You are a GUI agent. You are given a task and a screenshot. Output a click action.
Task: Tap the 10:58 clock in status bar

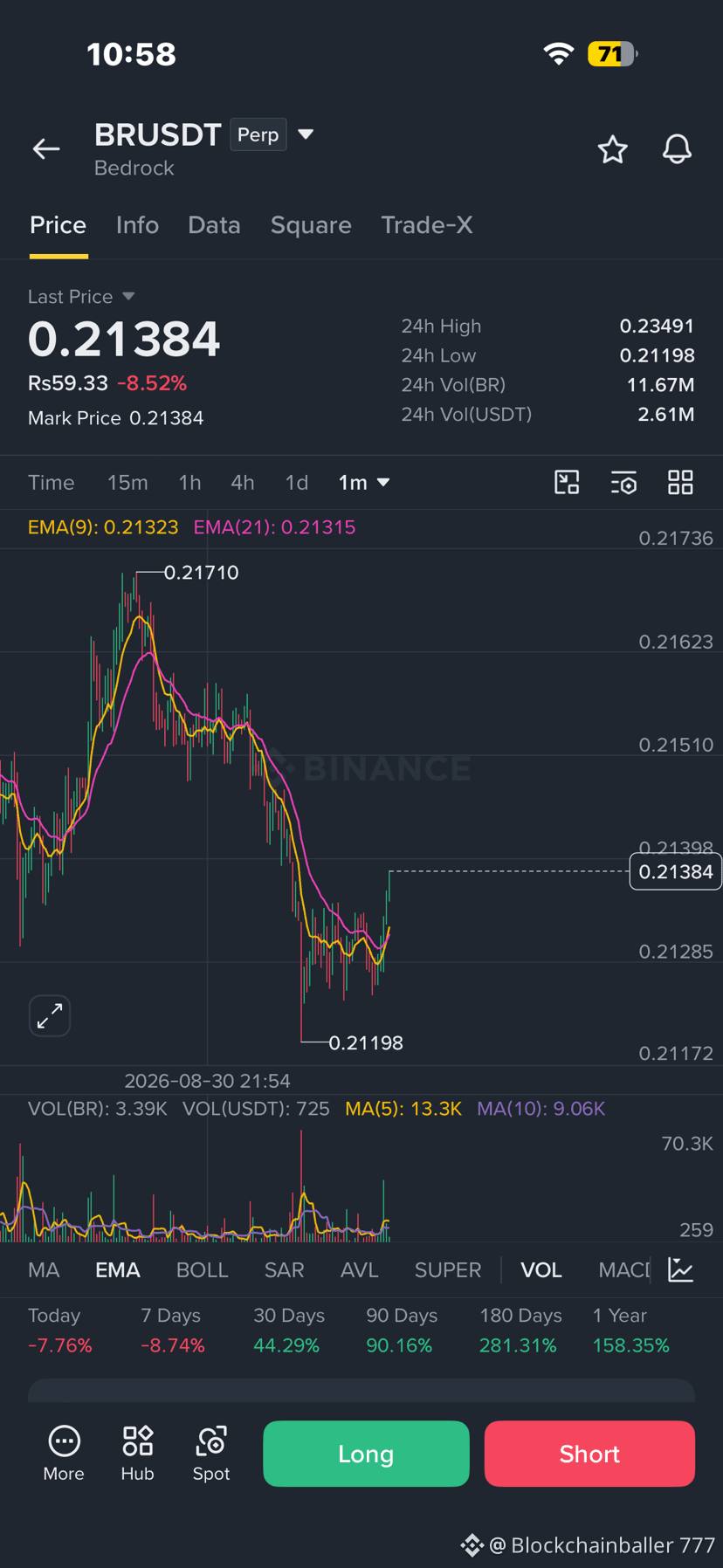point(131,54)
